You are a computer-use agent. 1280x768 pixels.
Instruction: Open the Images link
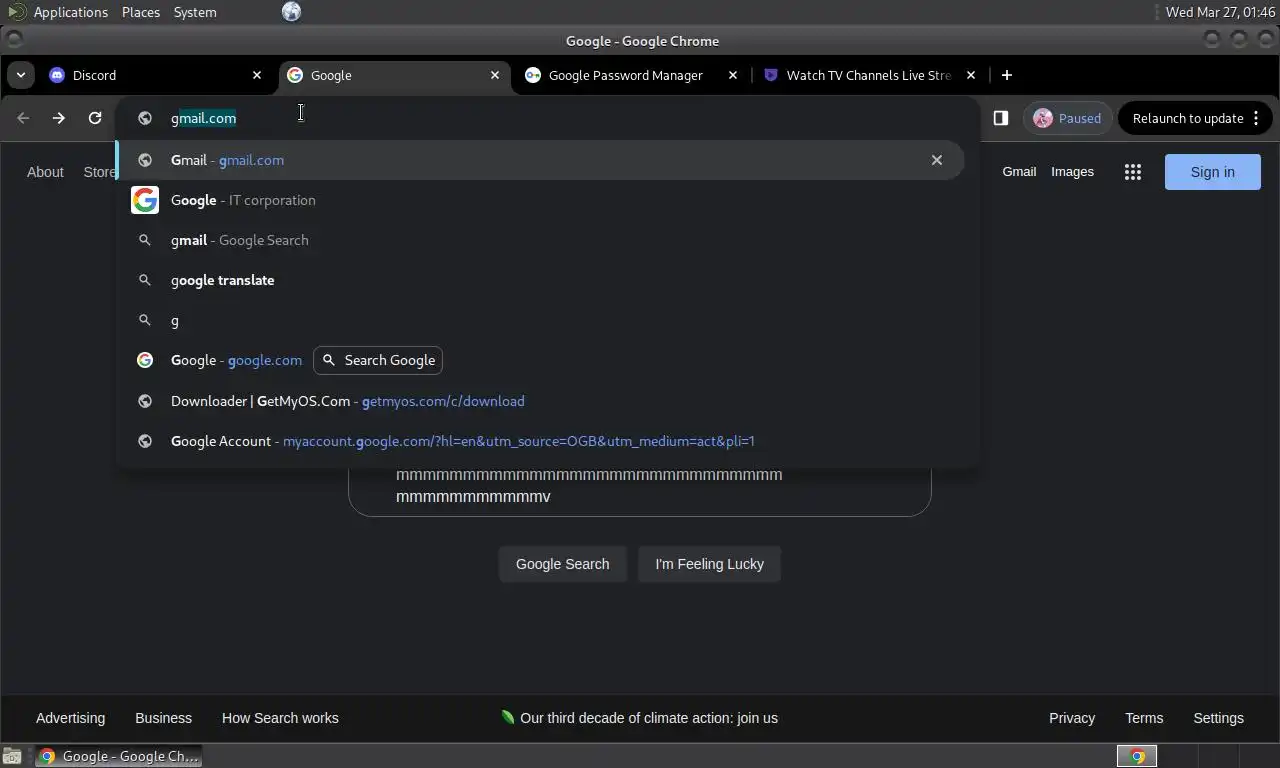1072,172
